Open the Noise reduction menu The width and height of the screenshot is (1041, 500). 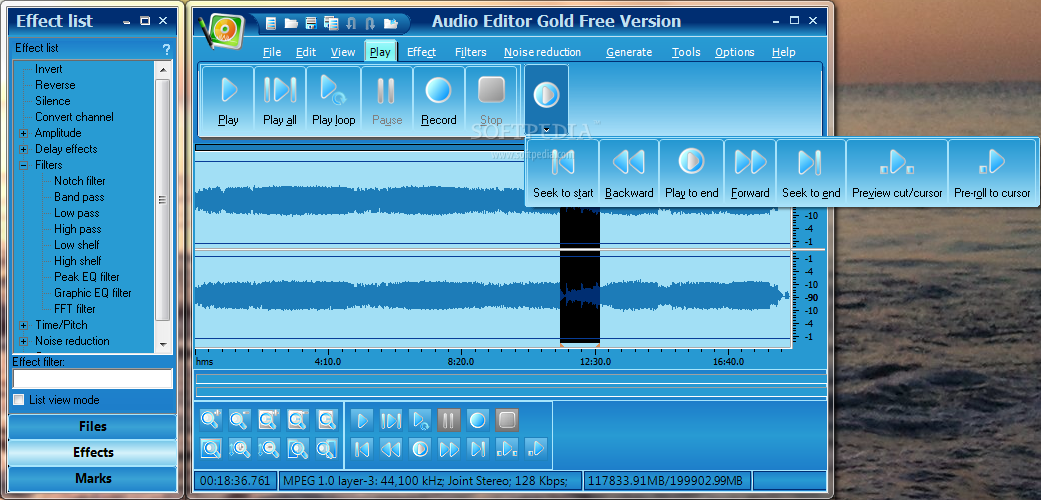click(x=542, y=52)
